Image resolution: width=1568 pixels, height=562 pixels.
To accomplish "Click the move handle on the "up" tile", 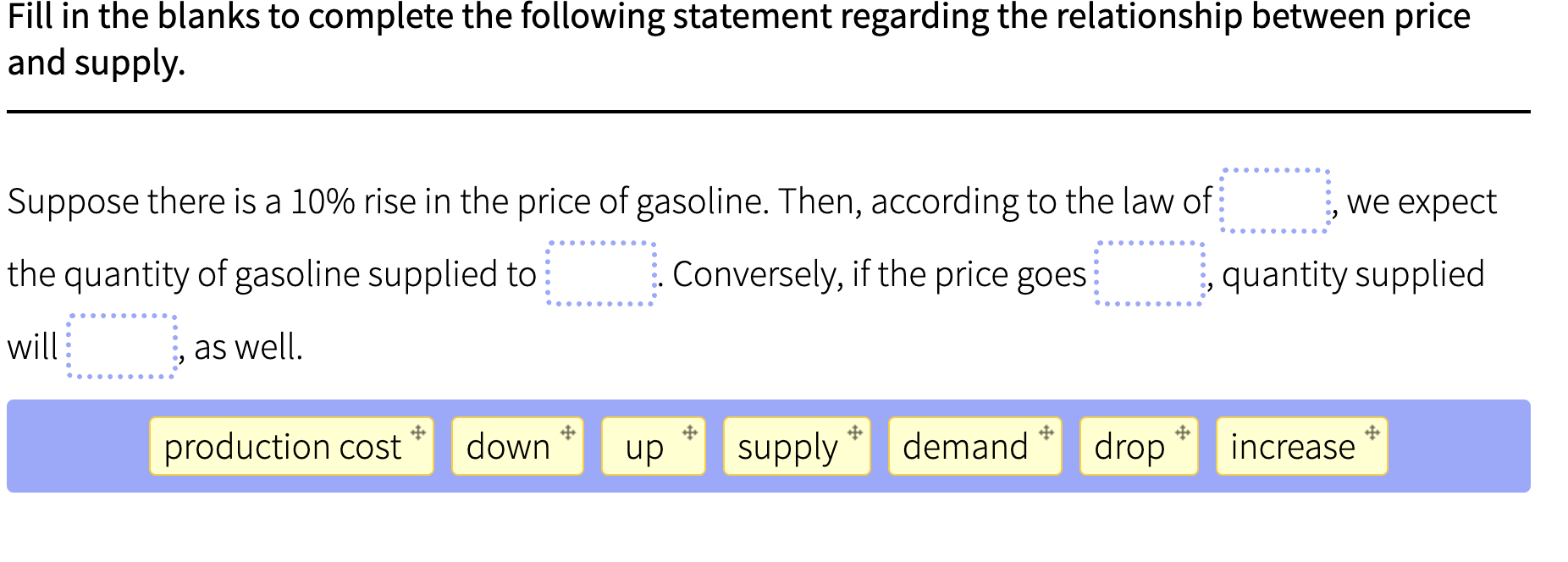I will pos(690,431).
